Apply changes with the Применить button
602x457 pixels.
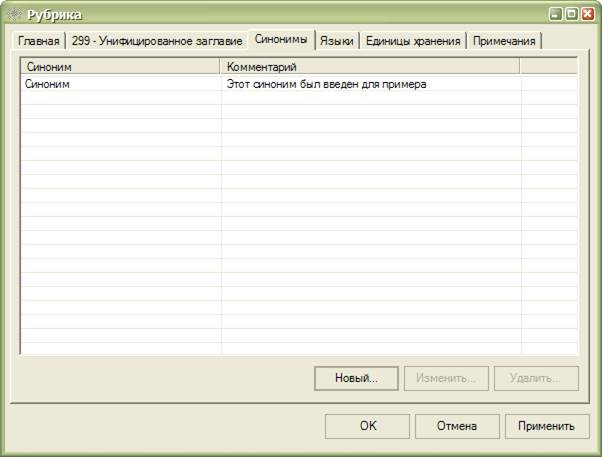[546, 426]
